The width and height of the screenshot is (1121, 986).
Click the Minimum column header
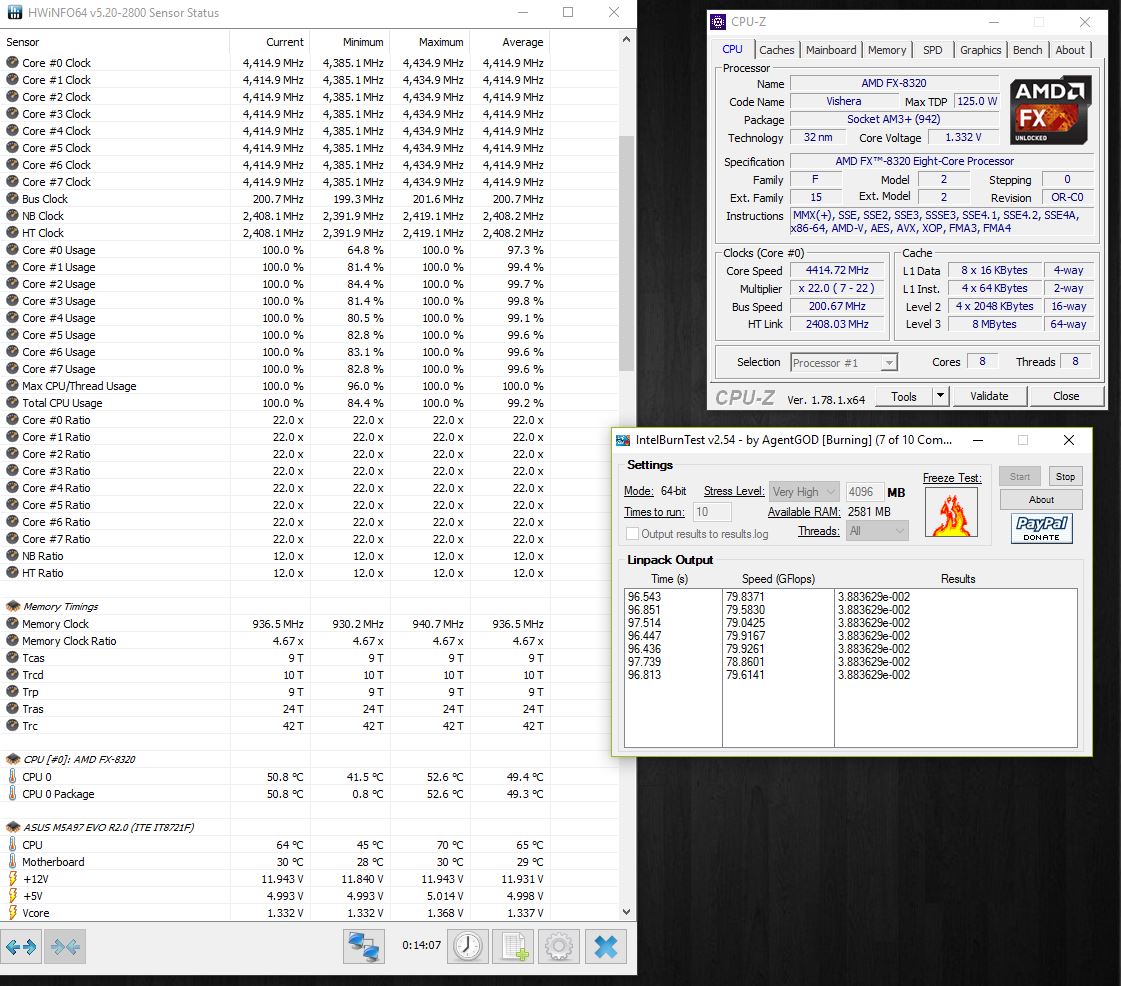pyautogui.click(x=350, y=42)
